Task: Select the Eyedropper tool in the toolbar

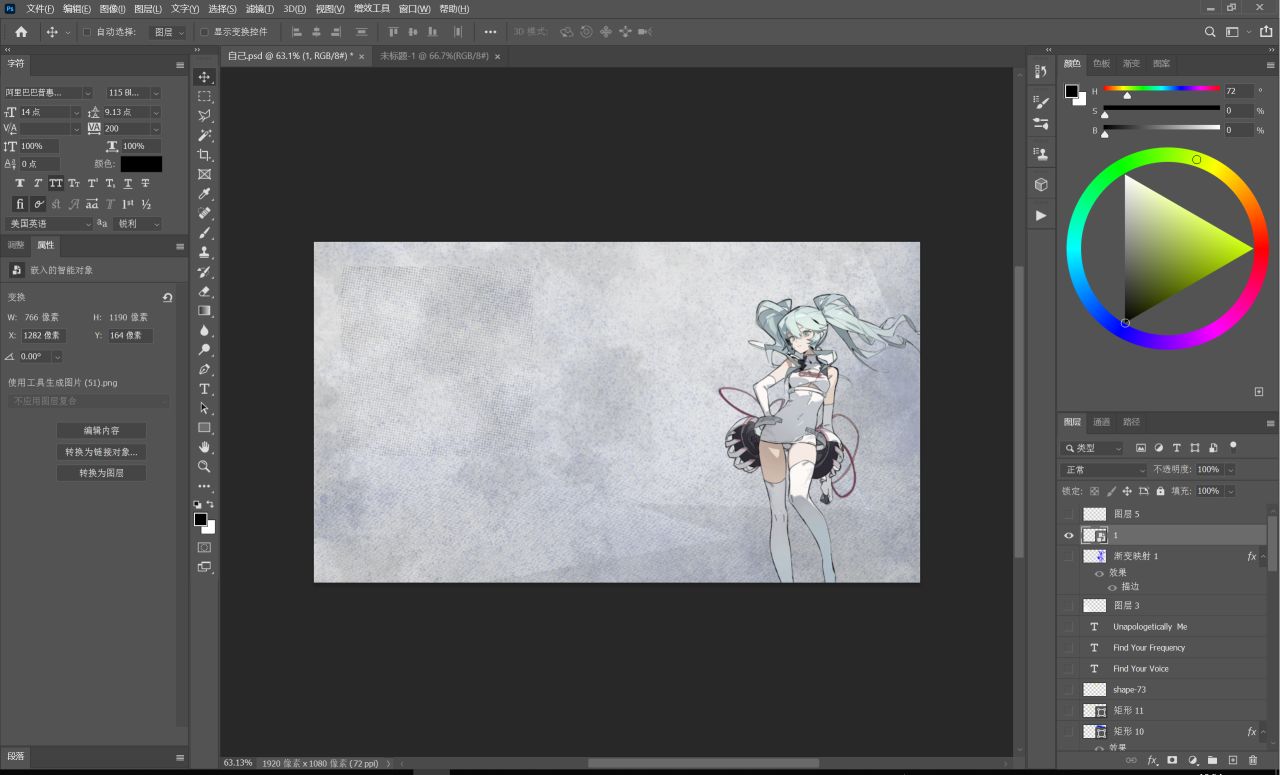Action: click(x=204, y=194)
